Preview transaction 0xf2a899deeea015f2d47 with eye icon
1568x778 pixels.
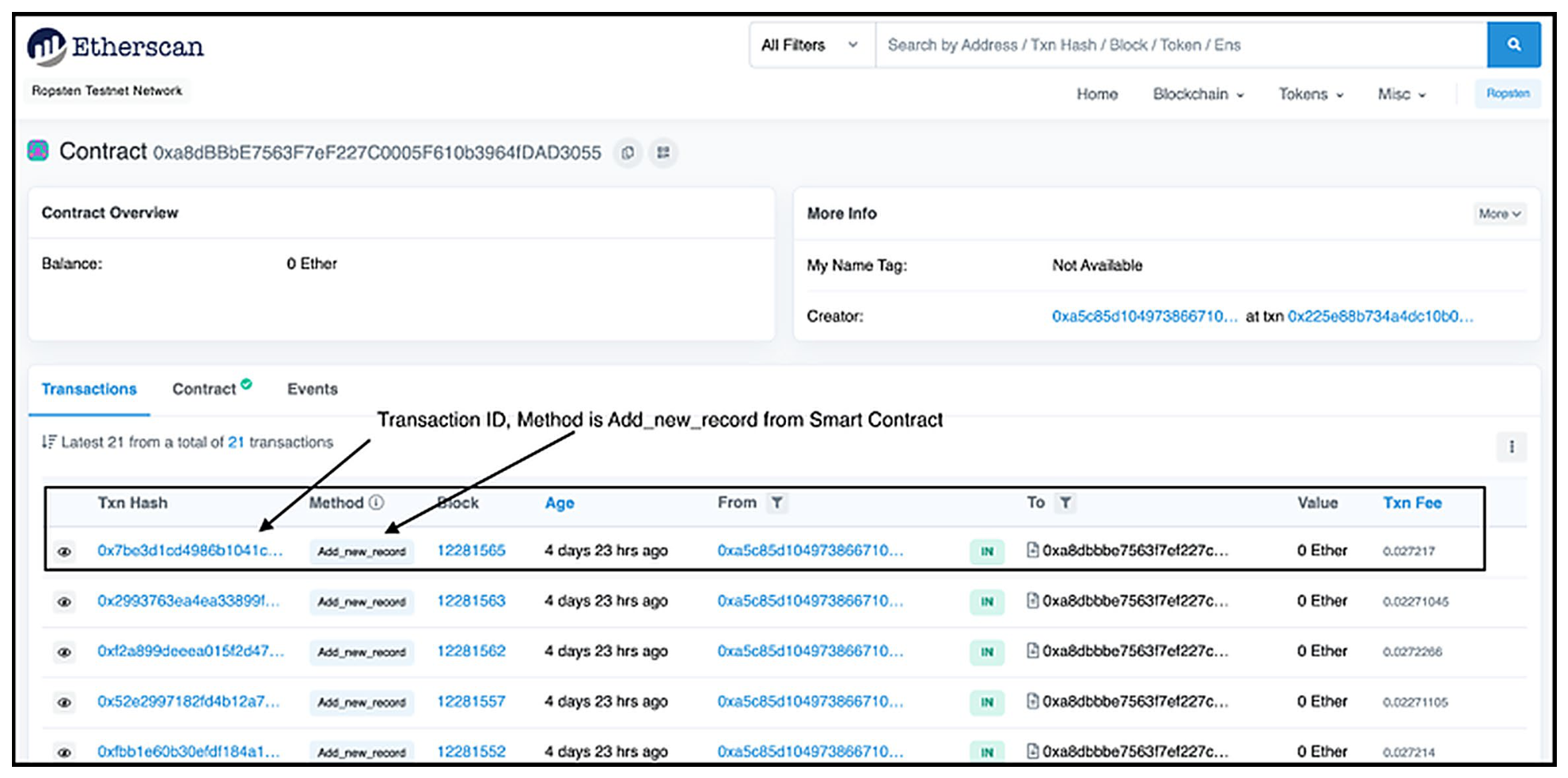point(65,652)
